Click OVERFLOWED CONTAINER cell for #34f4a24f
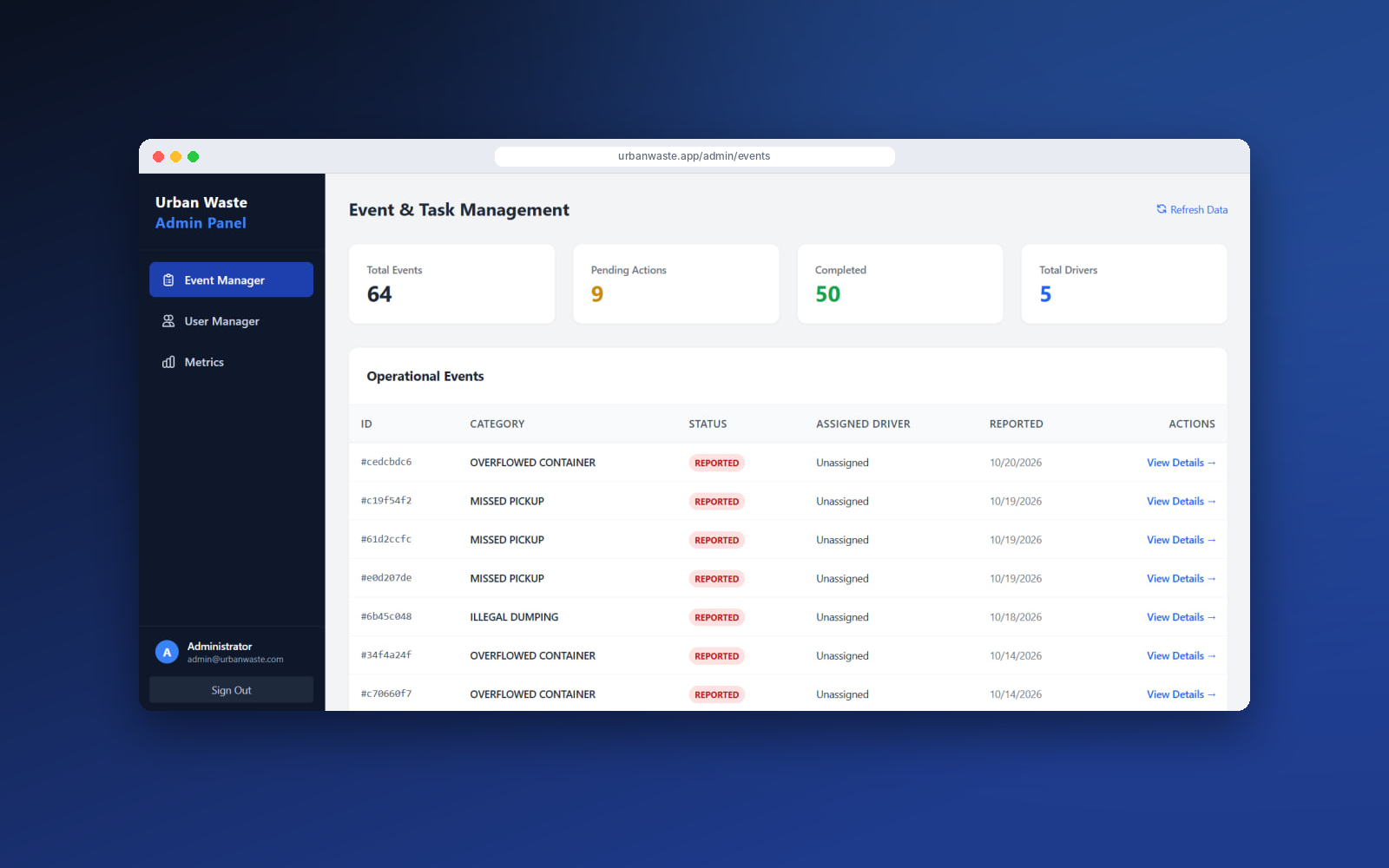Viewport: 1389px width, 868px height. tap(533, 655)
